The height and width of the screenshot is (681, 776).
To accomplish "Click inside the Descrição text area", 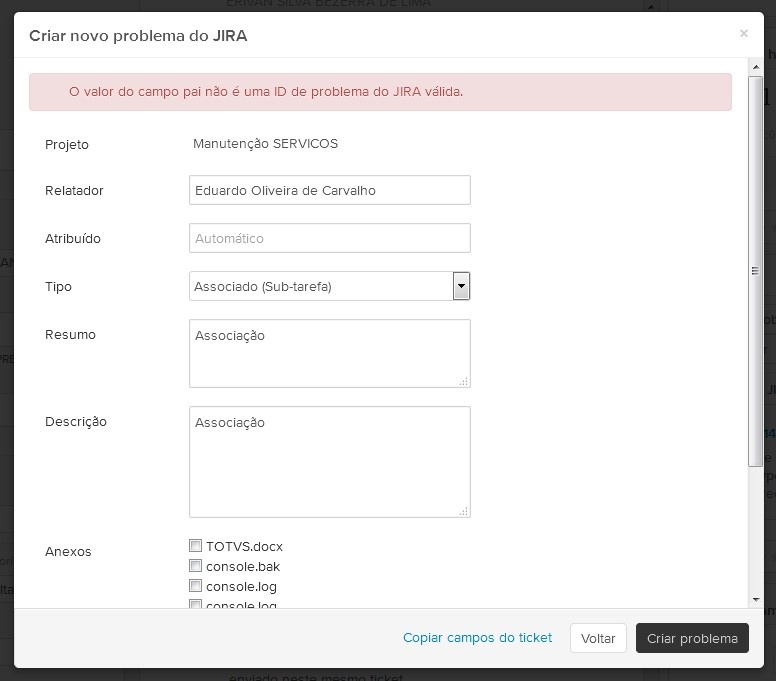I will [x=329, y=461].
